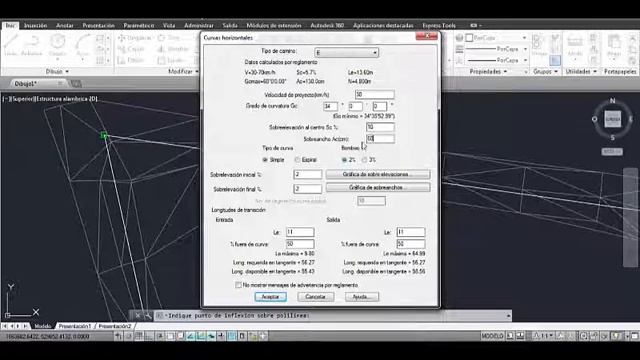Click the Sobreancho Ac field

coord(380,139)
